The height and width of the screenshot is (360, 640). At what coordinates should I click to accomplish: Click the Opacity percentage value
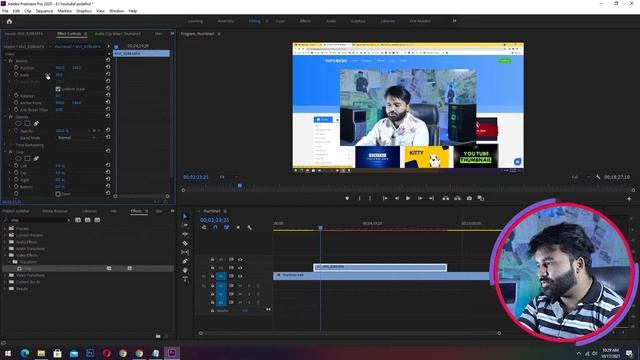tap(62, 131)
